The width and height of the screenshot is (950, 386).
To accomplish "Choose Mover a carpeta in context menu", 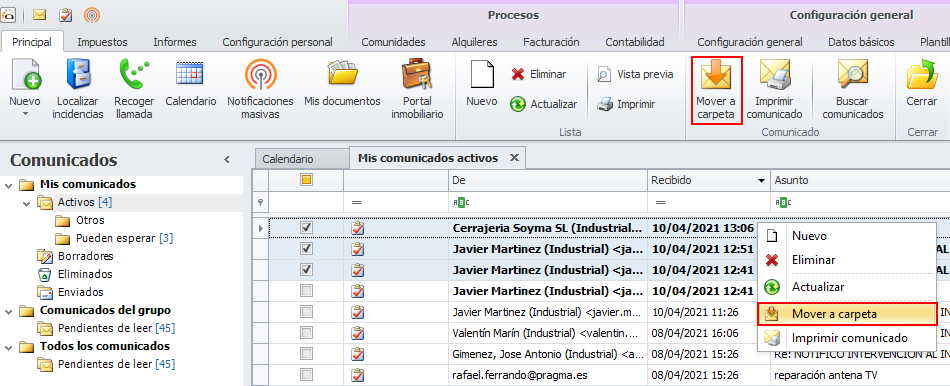I will point(848,313).
